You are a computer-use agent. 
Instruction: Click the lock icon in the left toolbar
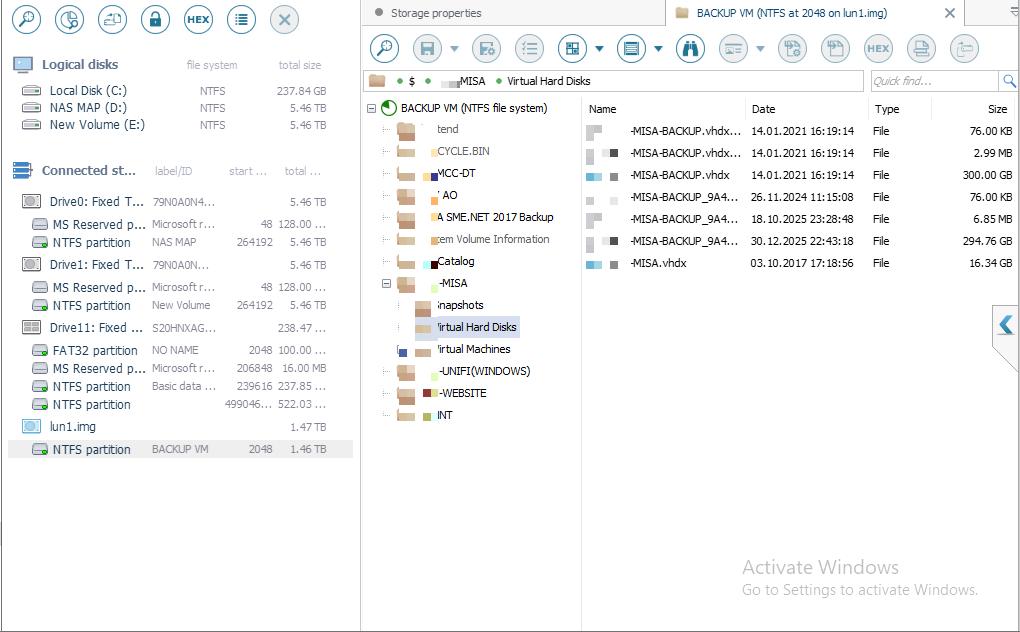[x=155, y=20]
